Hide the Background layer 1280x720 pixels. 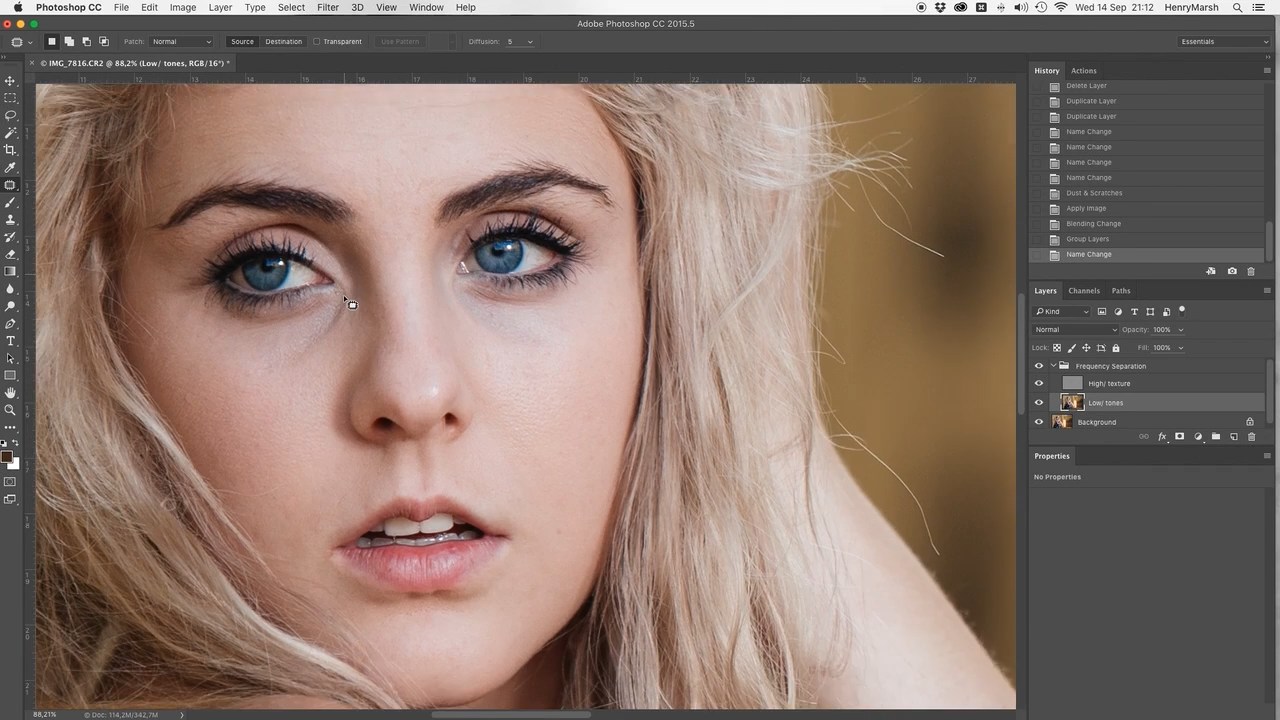(1038, 422)
